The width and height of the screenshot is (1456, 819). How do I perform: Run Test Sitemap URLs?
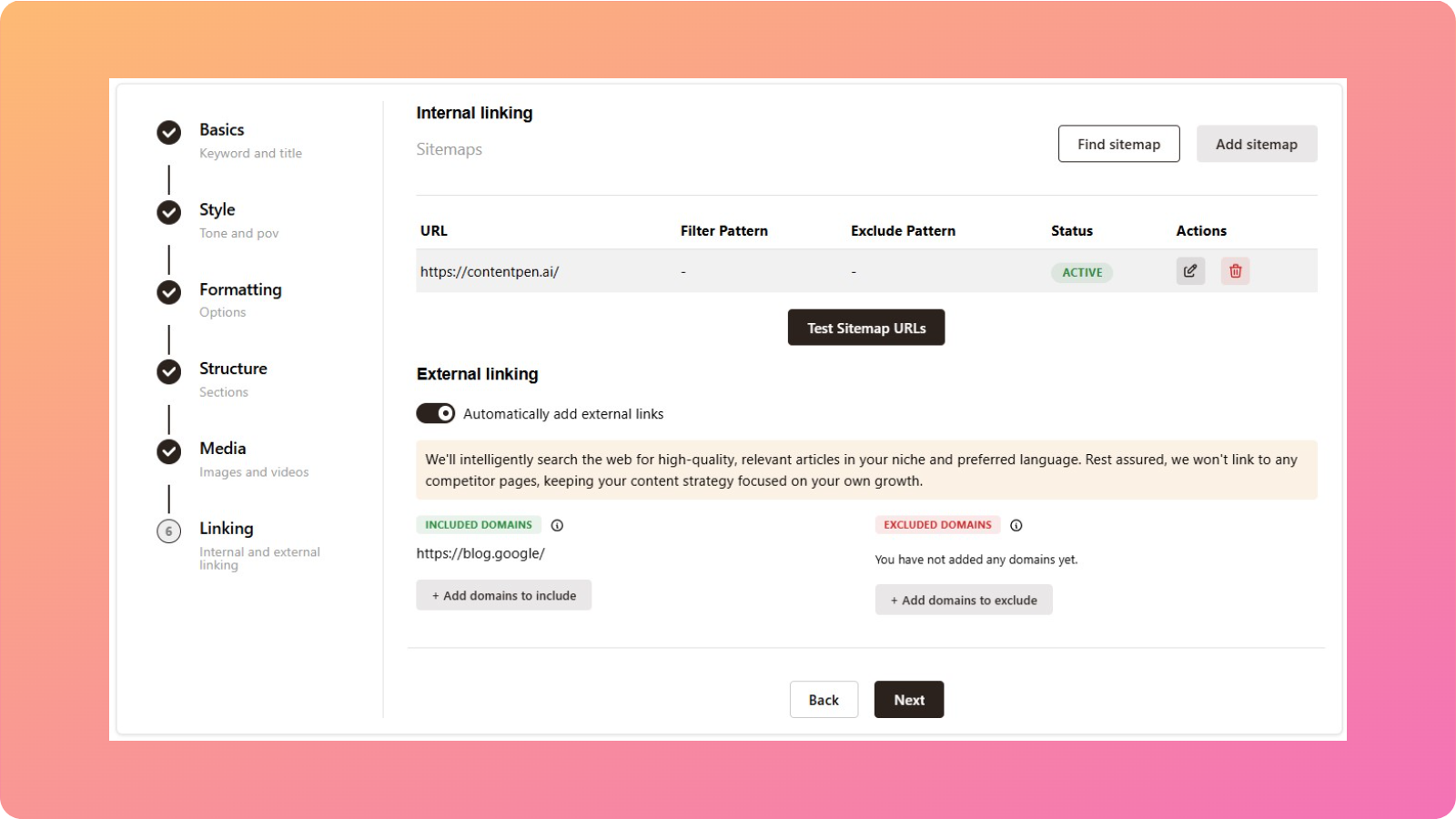tap(865, 327)
